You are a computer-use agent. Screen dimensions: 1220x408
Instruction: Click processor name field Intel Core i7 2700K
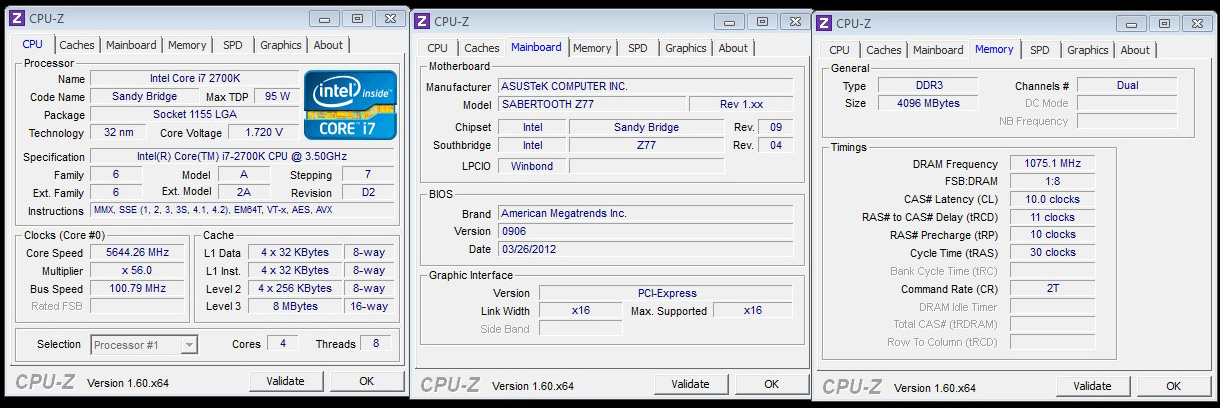(x=194, y=78)
